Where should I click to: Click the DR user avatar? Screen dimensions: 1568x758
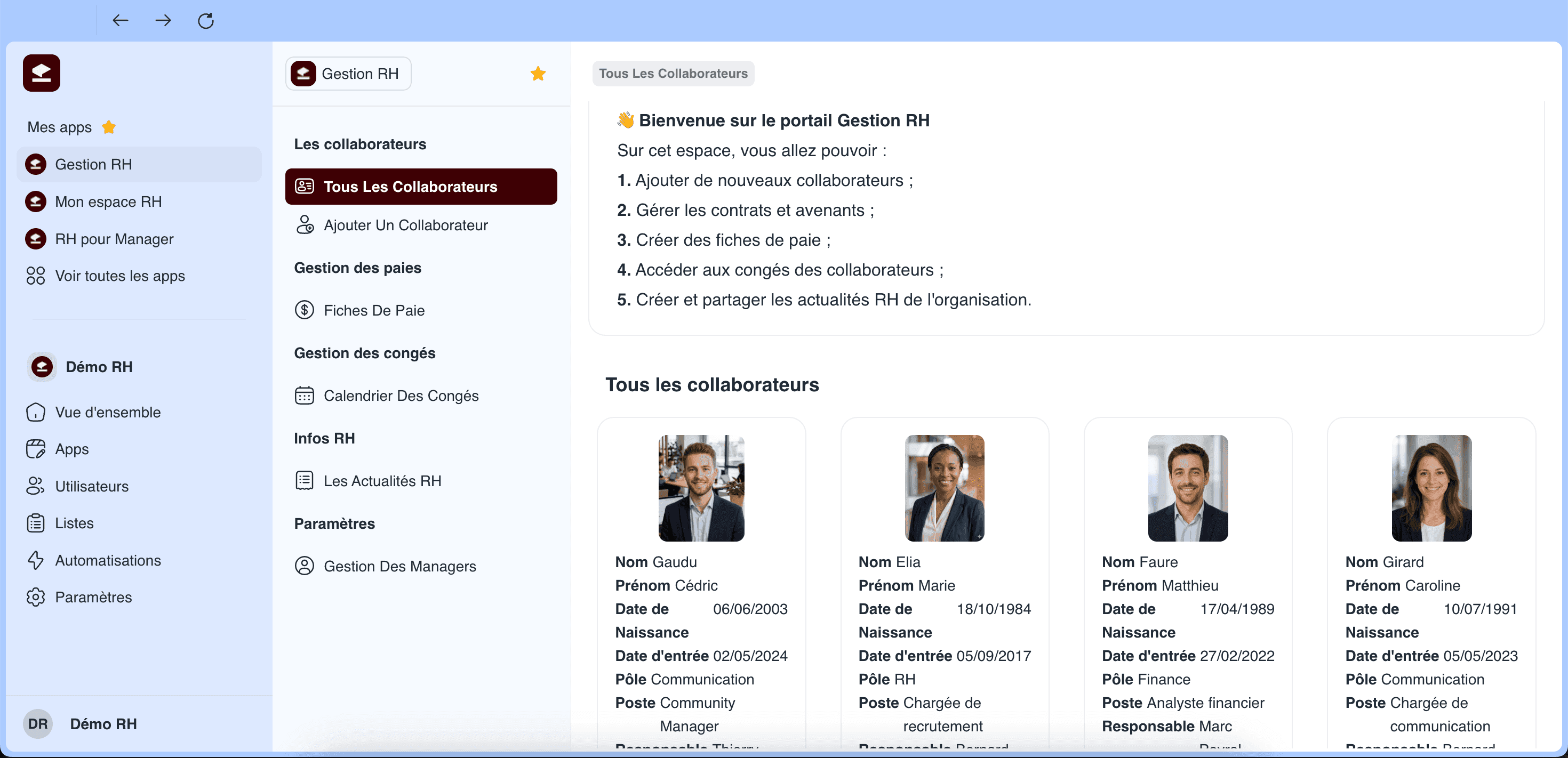(x=38, y=724)
